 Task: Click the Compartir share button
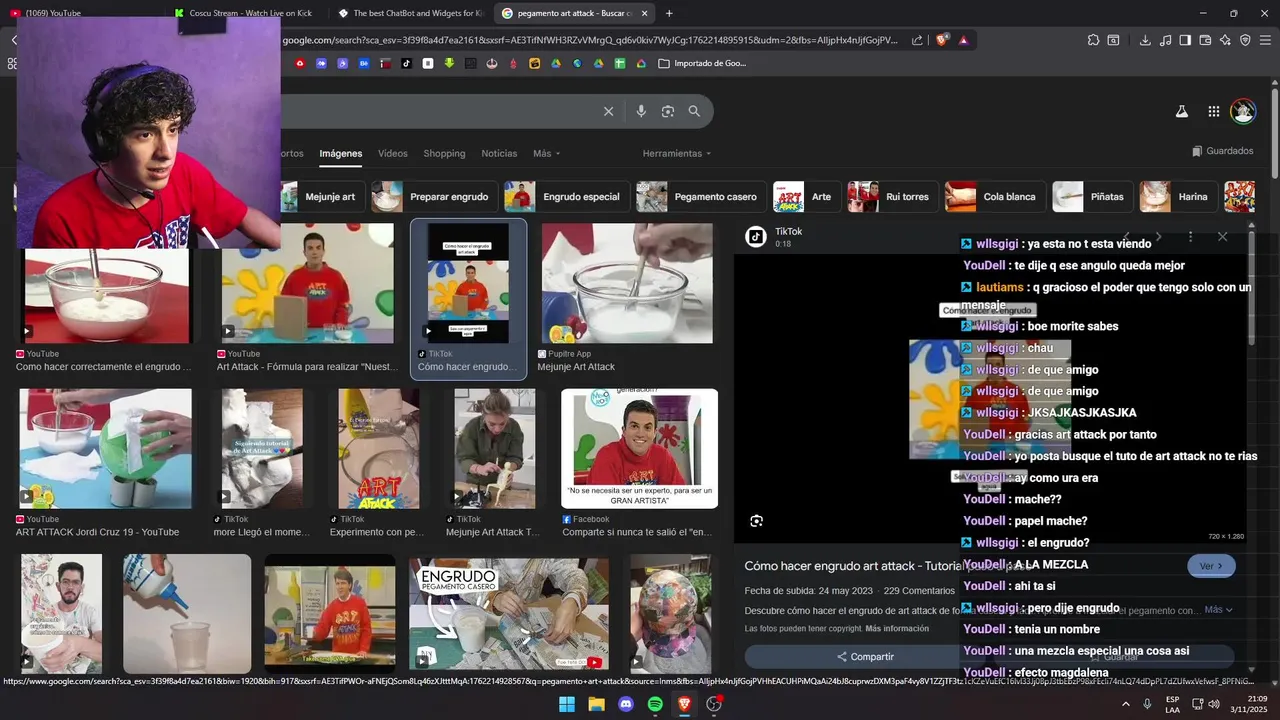[866, 657]
